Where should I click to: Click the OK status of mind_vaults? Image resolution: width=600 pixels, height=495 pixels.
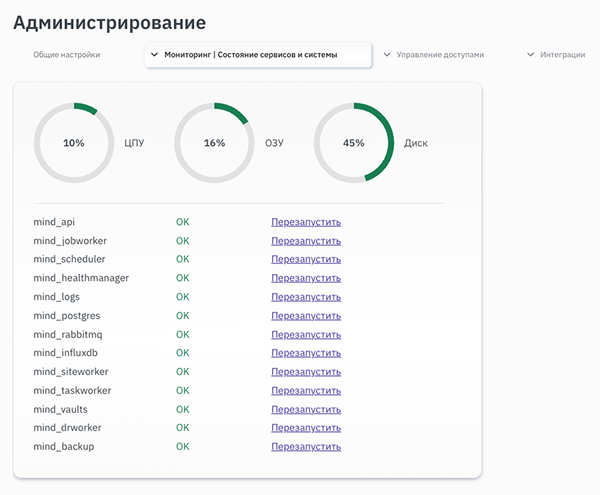(x=183, y=409)
